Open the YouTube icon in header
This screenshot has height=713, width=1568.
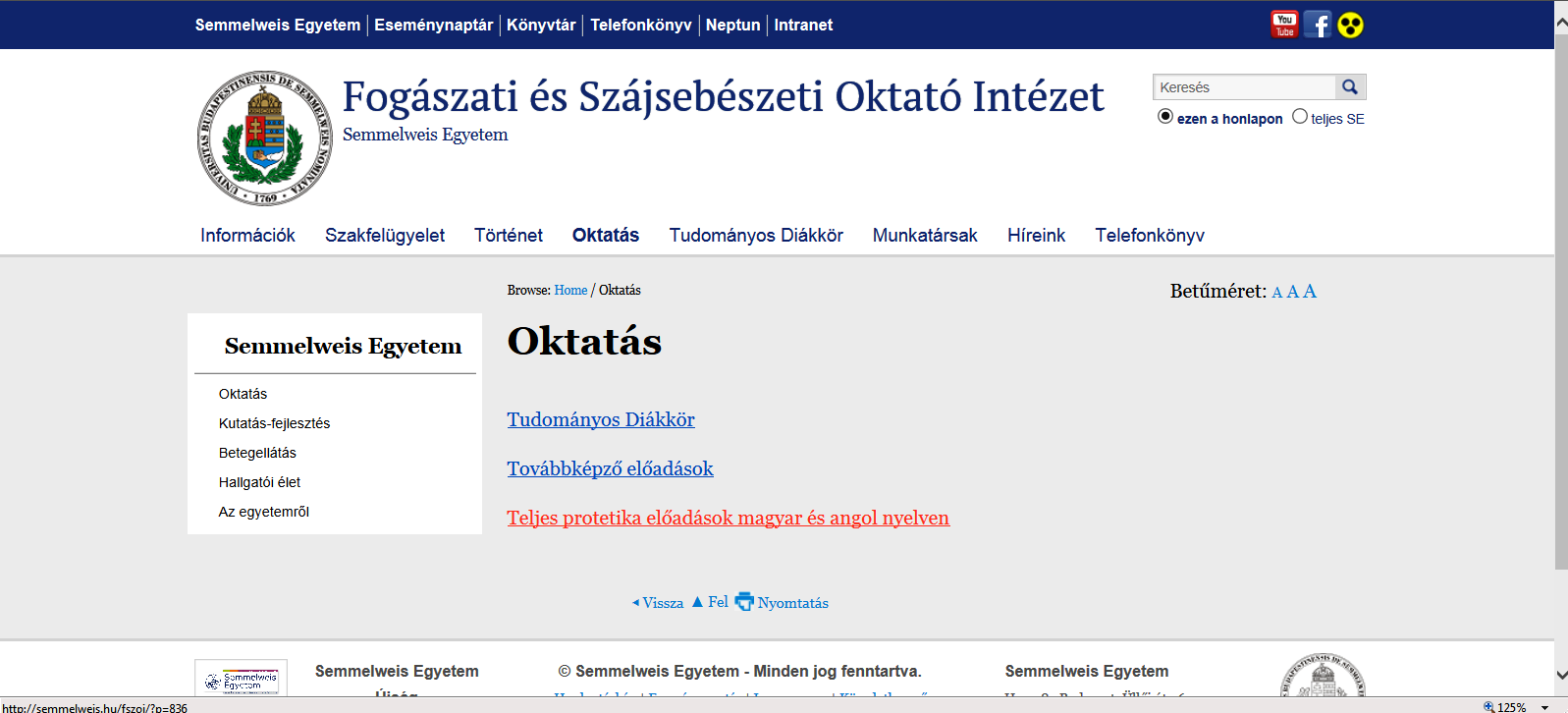tap(1284, 25)
